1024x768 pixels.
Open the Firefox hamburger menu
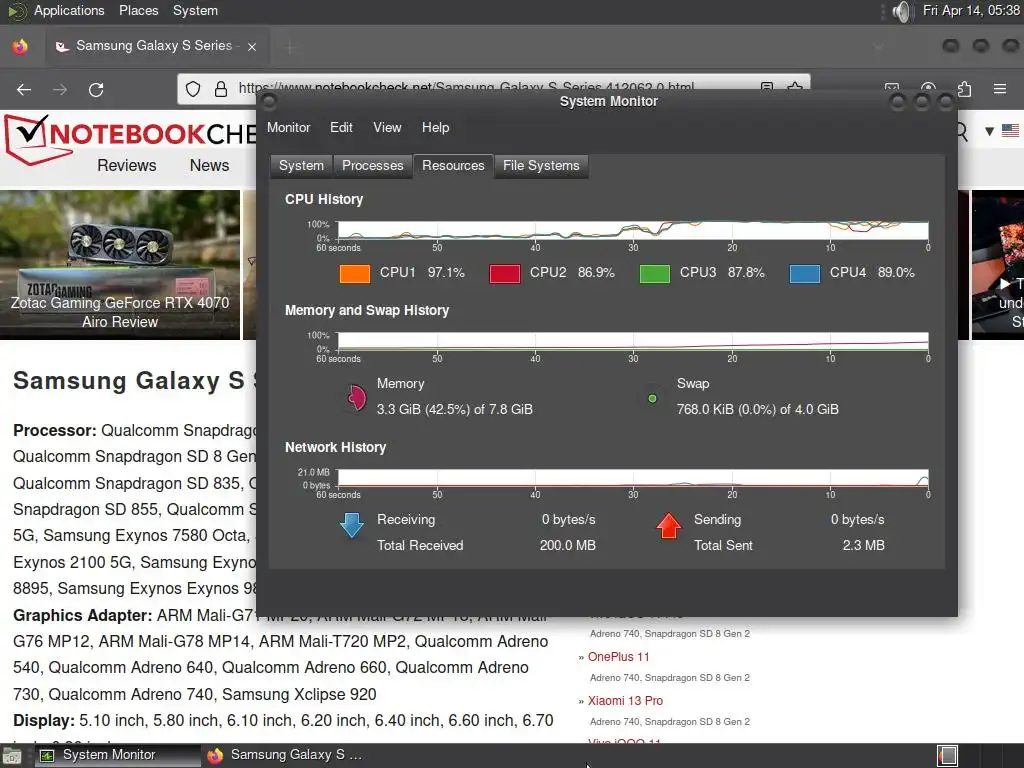(999, 89)
